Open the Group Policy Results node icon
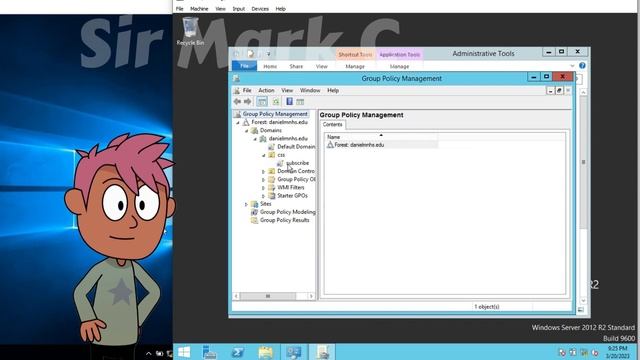The image size is (640, 360). (254, 220)
